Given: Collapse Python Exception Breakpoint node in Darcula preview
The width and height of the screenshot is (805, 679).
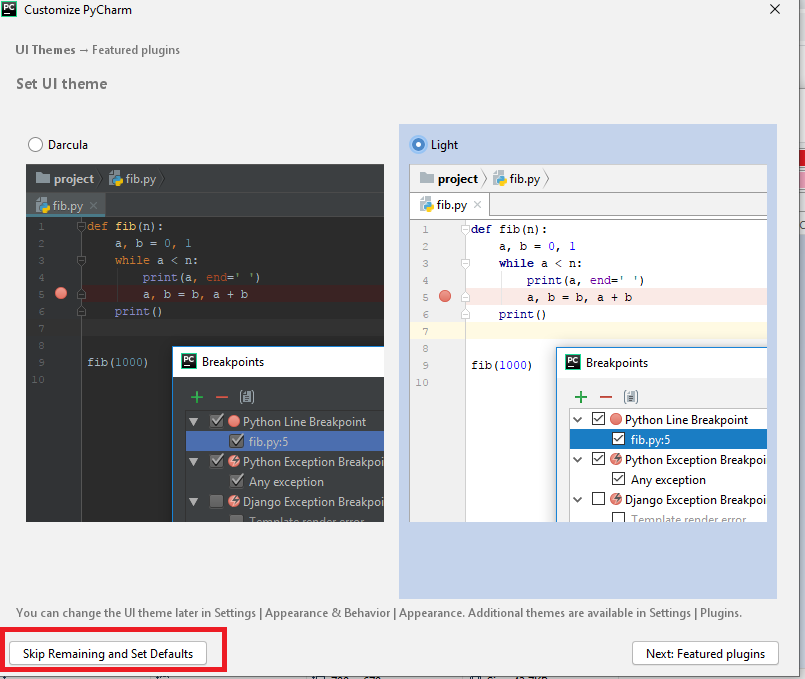Looking at the screenshot, I should (194, 462).
